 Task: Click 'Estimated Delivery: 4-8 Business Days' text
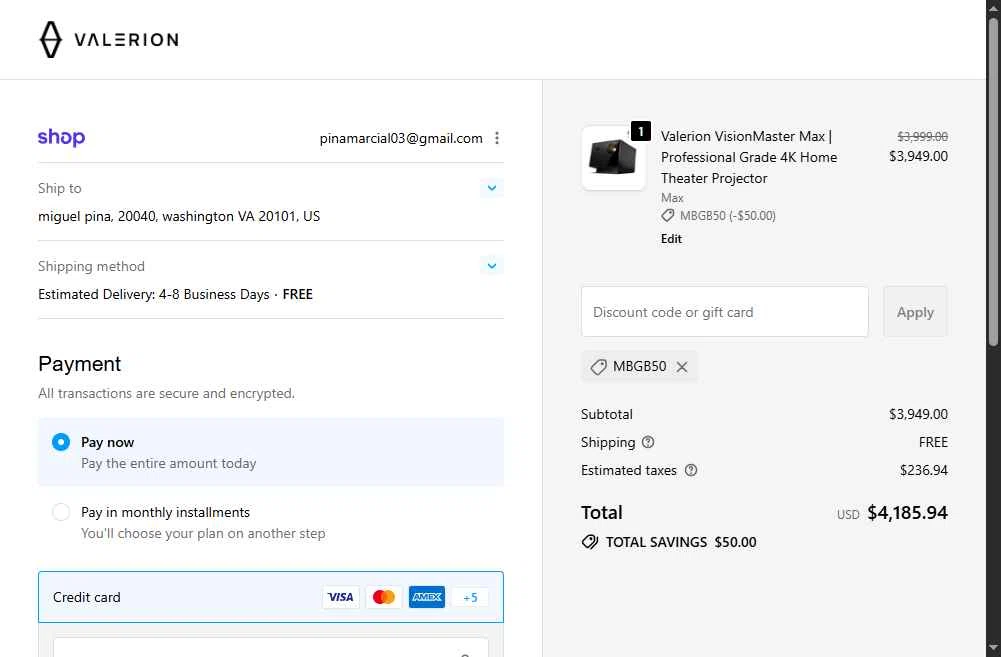click(153, 294)
